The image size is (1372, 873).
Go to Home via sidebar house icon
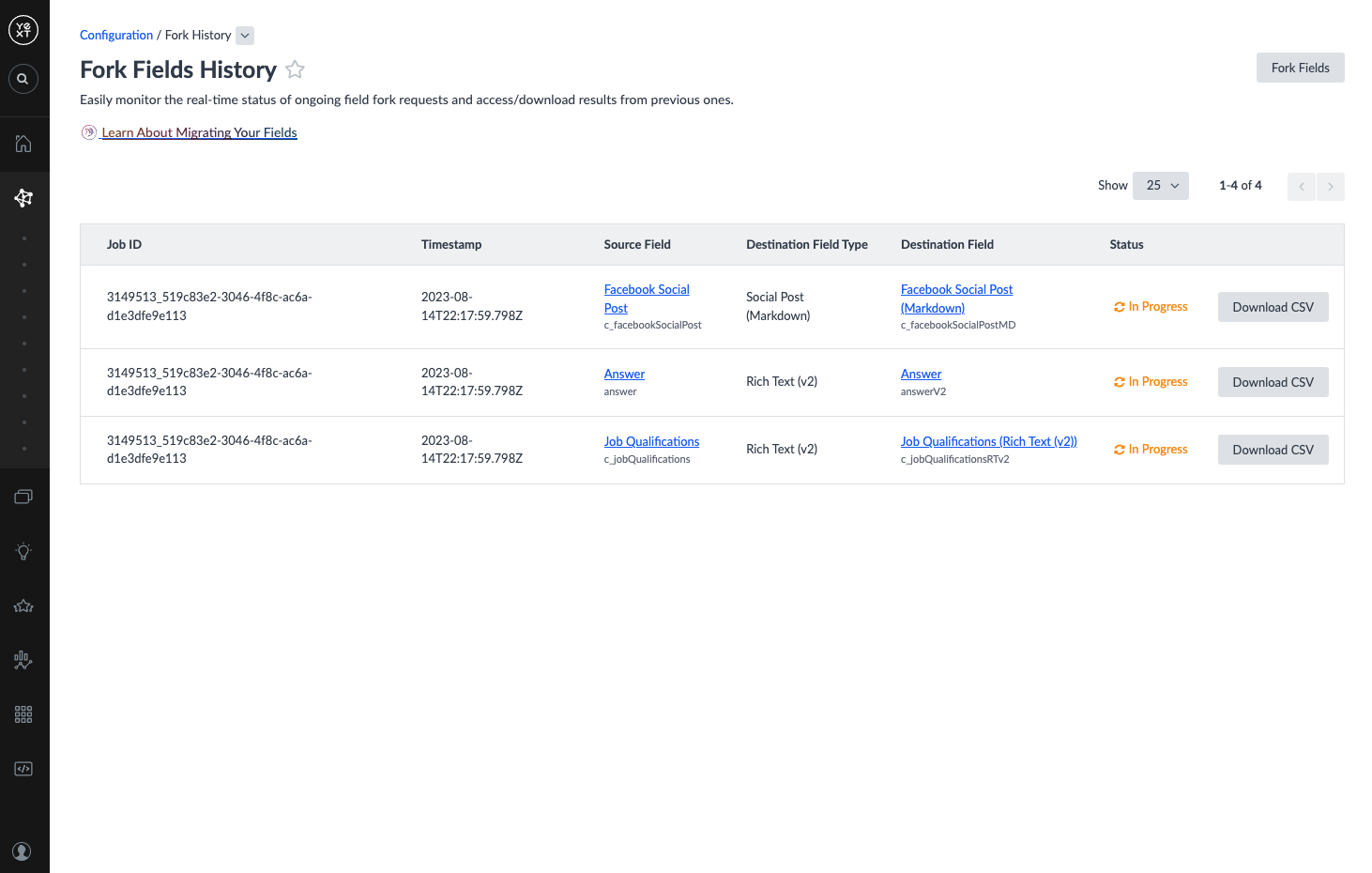[x=23, y=144]
